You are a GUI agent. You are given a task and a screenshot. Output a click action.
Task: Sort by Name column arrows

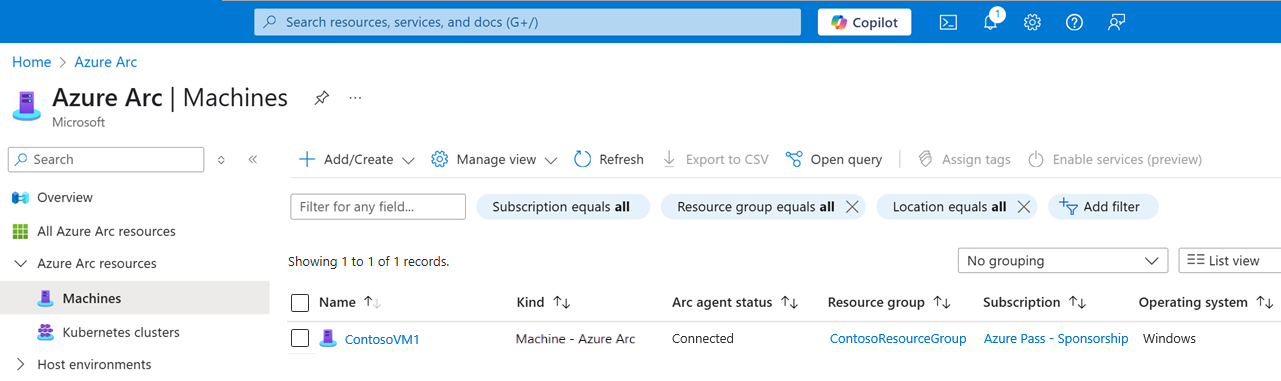pyautogui.click(x=373, y=302)
